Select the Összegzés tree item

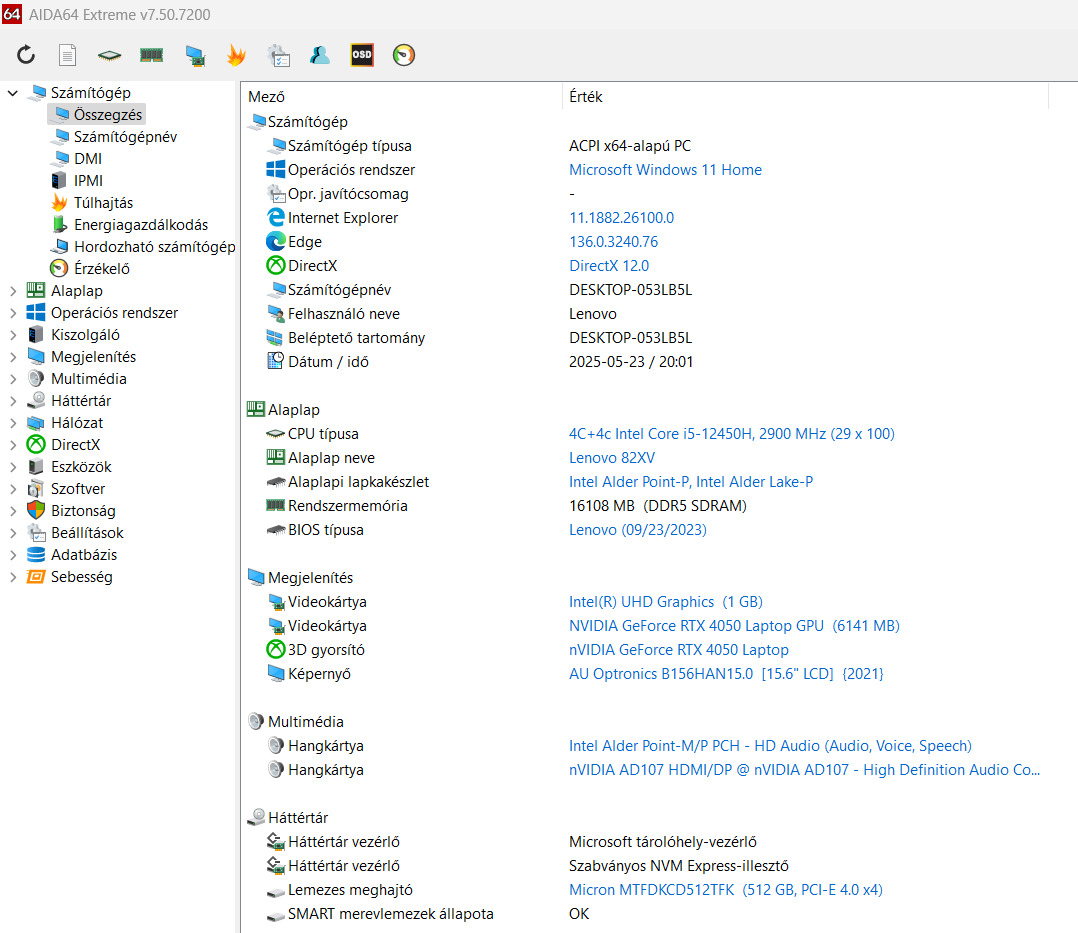[x=108, y=115]
